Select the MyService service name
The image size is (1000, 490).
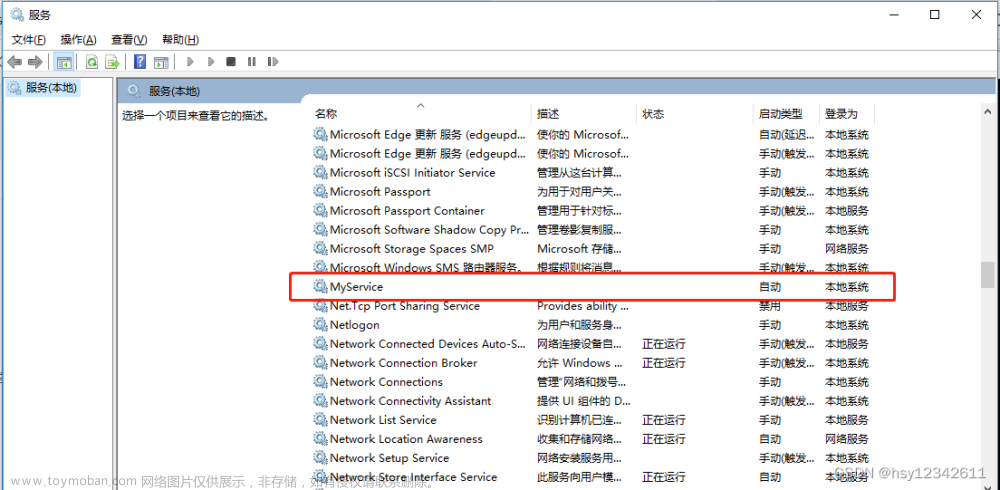click(357, 288)
